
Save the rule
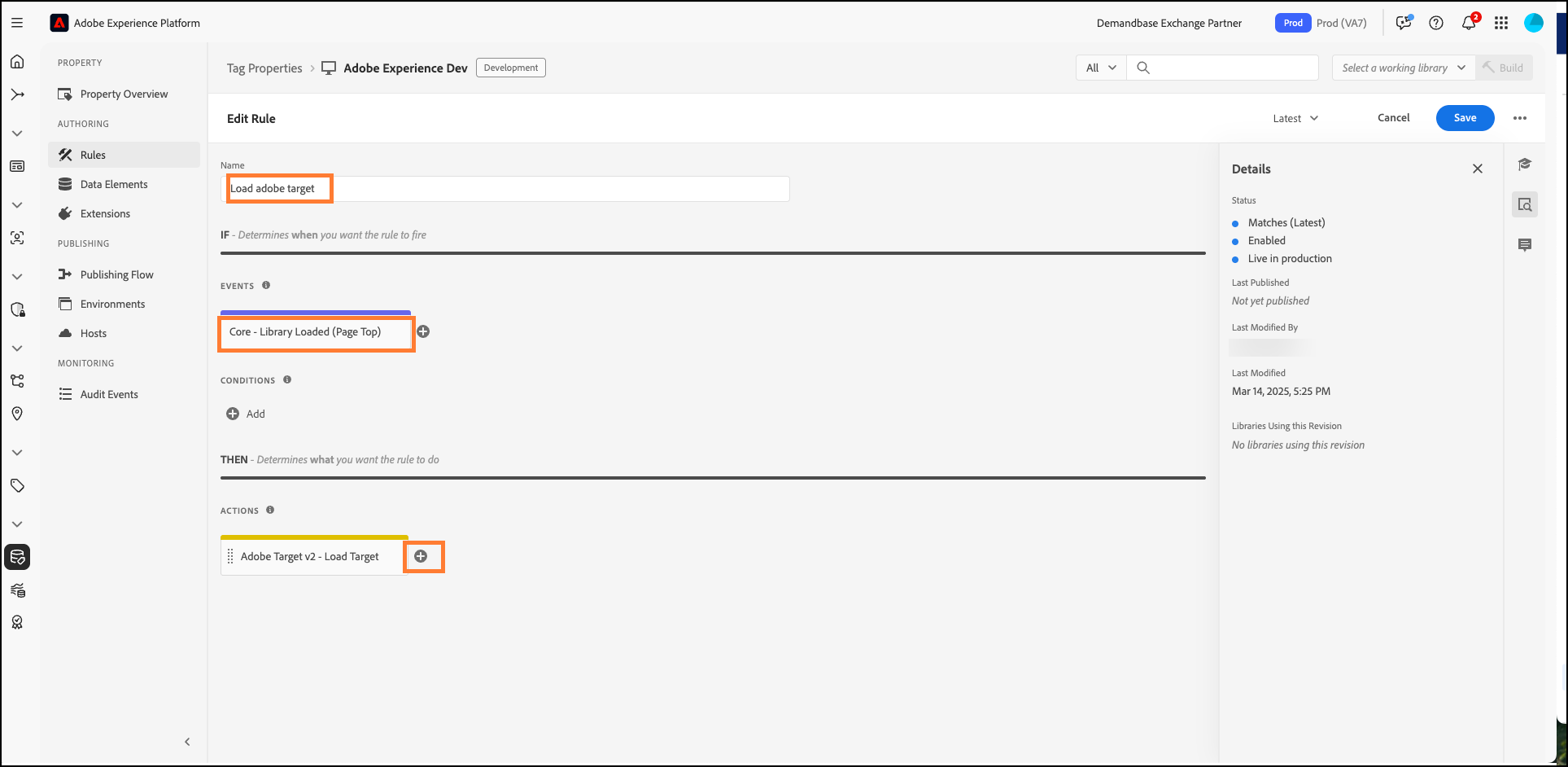click(1465, 118)
